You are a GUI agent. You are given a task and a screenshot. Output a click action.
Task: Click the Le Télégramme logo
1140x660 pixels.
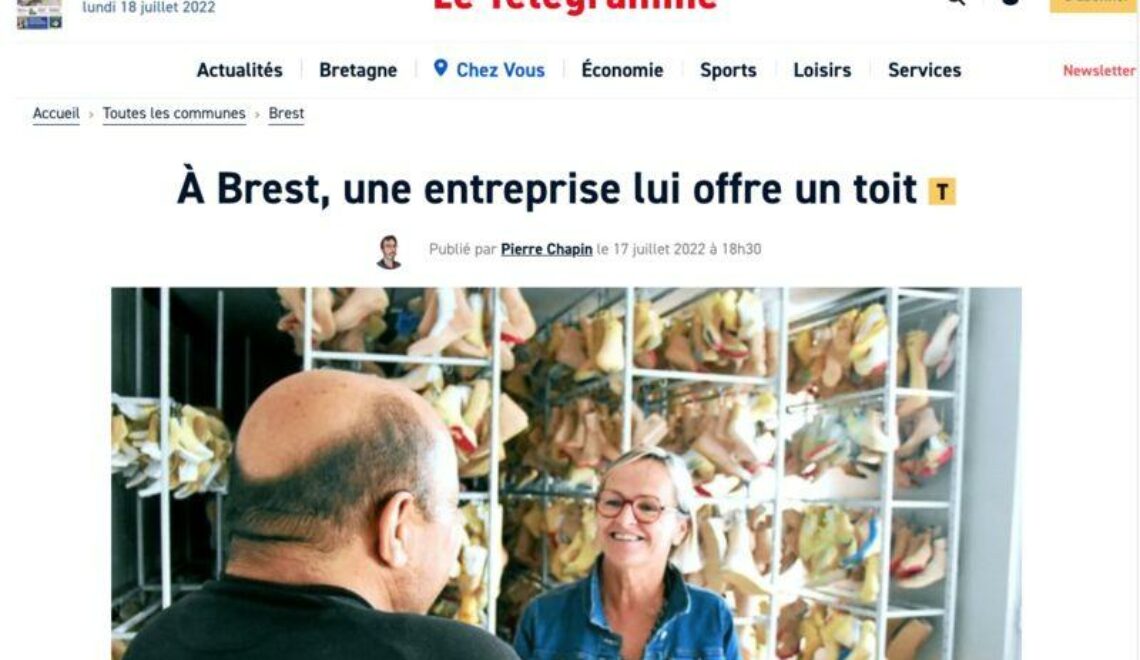[x=574, y=6]
